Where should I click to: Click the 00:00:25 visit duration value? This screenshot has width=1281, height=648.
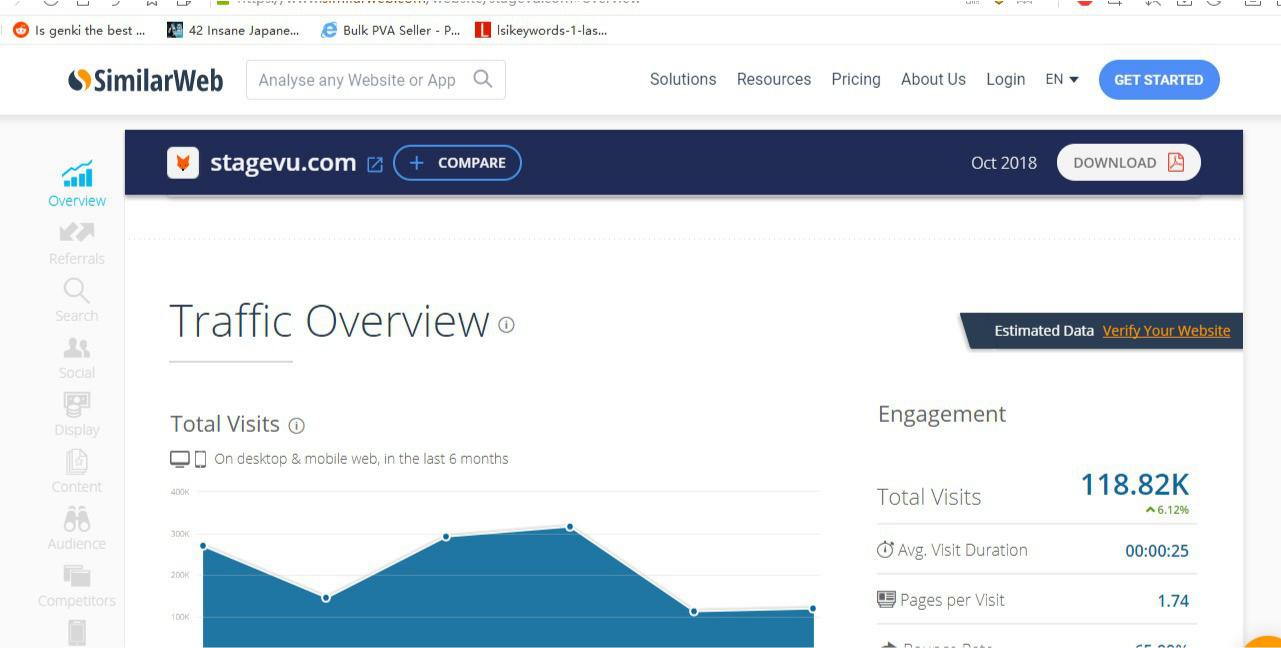[x=1157, y=551]
